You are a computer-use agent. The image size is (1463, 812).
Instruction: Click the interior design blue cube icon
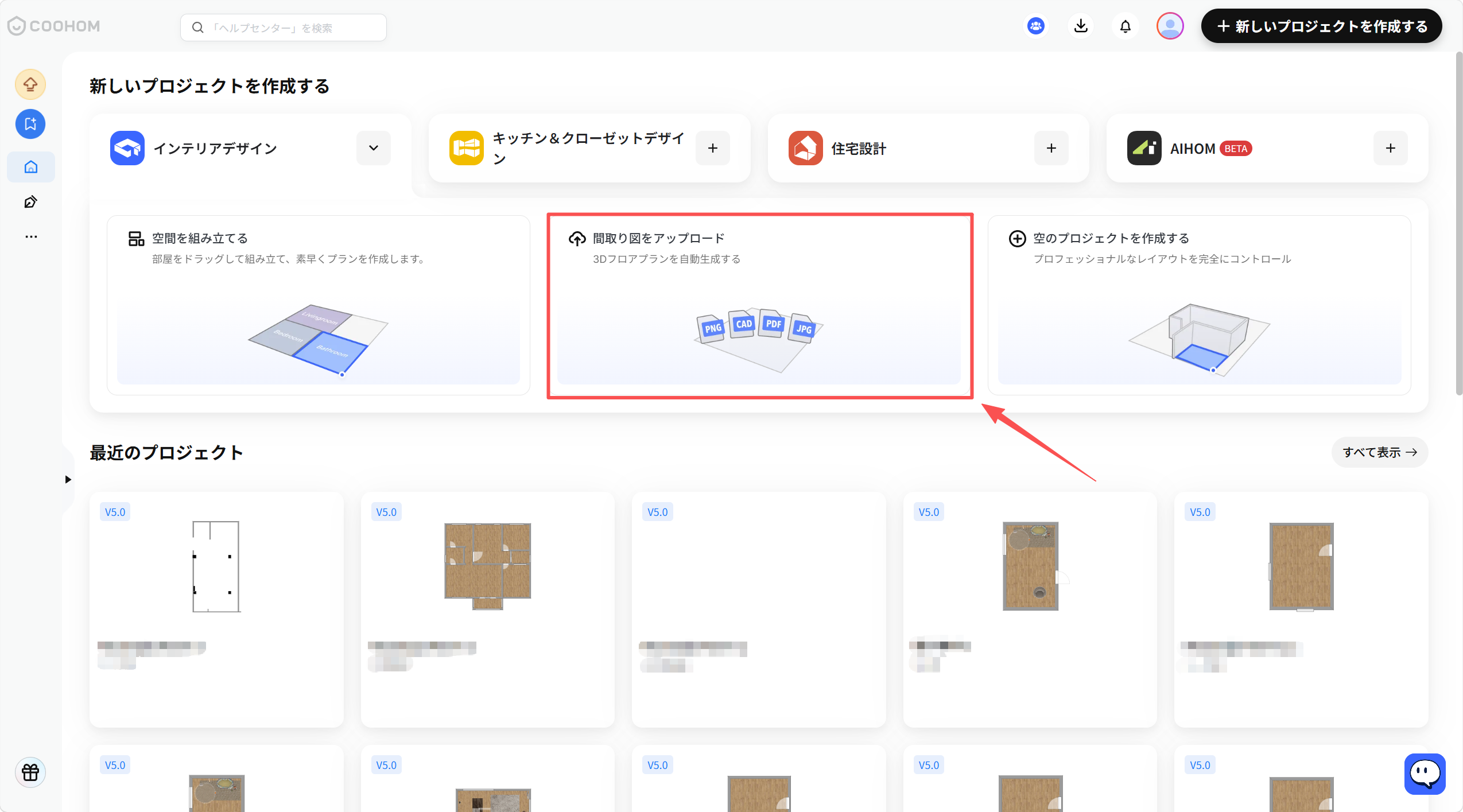point(127,148)
